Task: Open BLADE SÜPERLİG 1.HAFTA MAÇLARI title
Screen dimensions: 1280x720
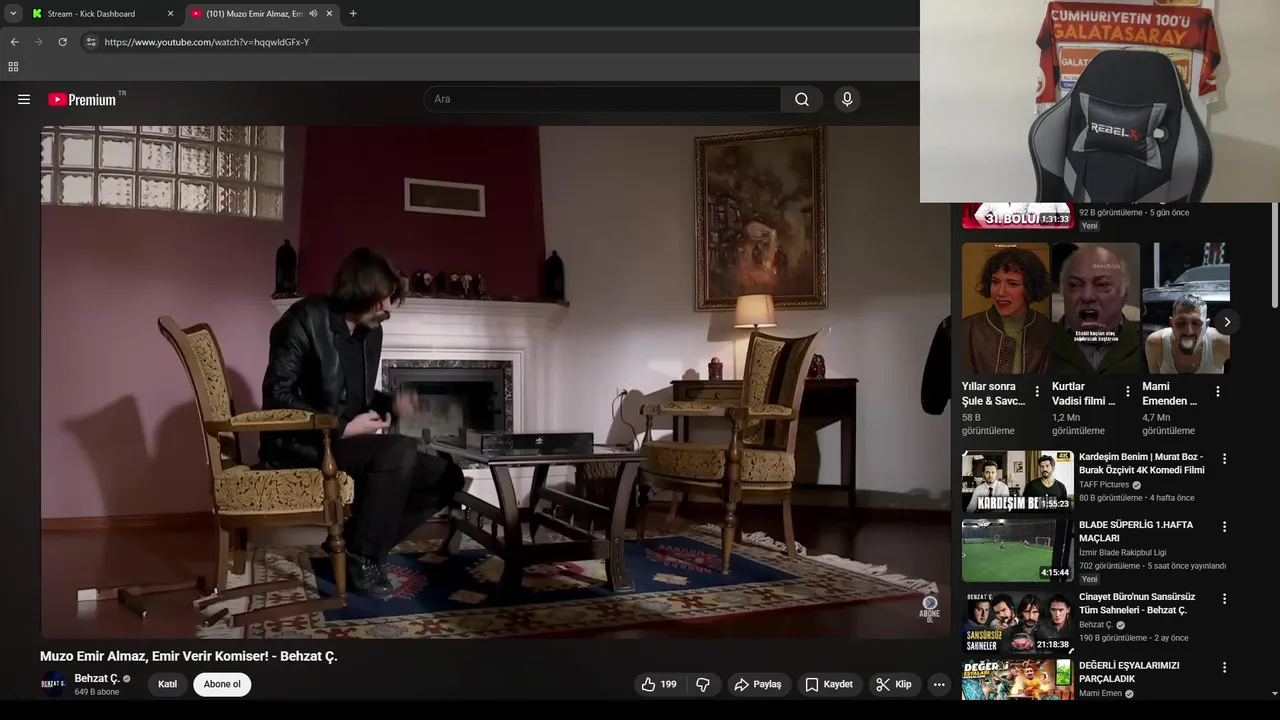Action: pos(1136,531)
